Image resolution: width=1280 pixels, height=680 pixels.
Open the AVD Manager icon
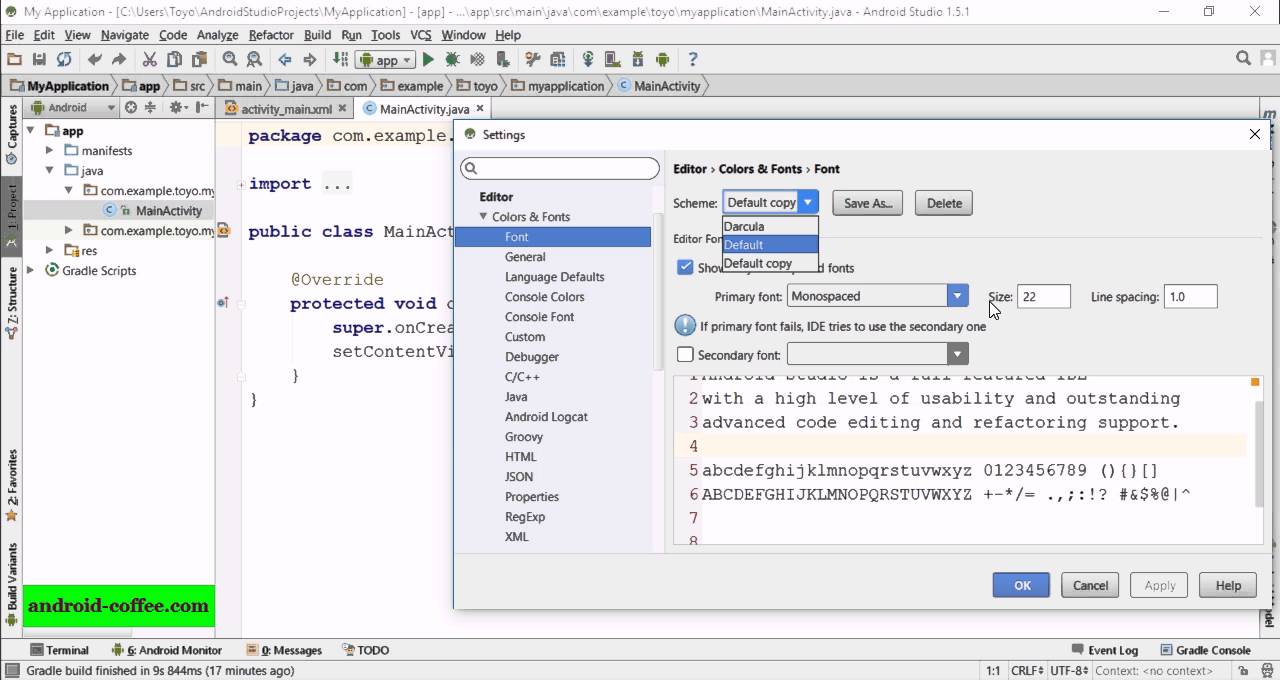612,60
